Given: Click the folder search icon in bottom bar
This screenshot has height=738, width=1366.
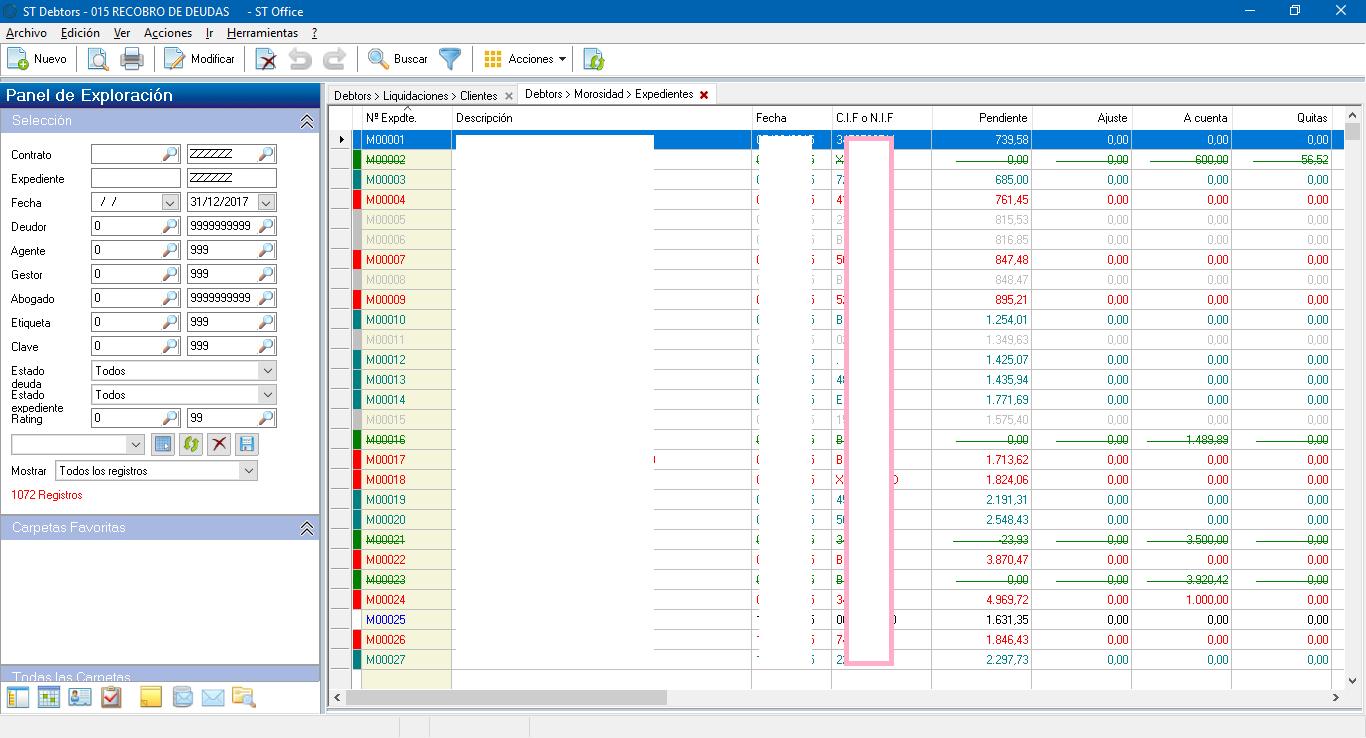Looking at the screenshot, I should coord(244,698).
